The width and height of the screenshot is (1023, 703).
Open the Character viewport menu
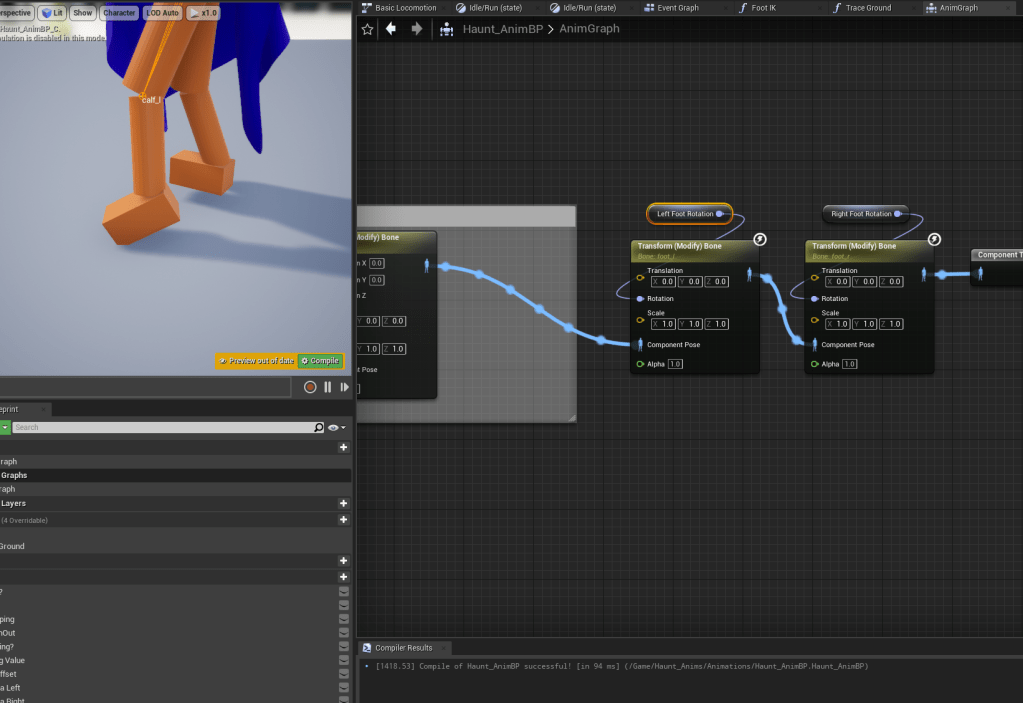point(119,13)
